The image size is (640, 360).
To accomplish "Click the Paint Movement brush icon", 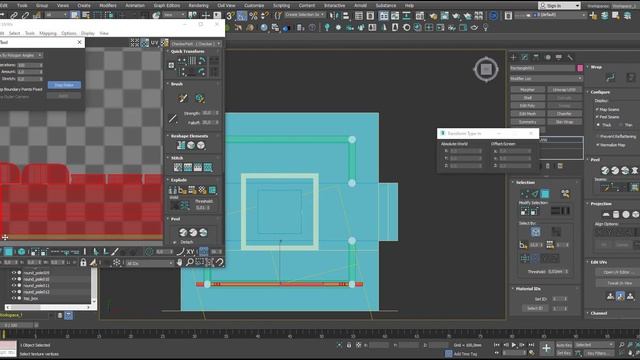I will coord(183,98).
